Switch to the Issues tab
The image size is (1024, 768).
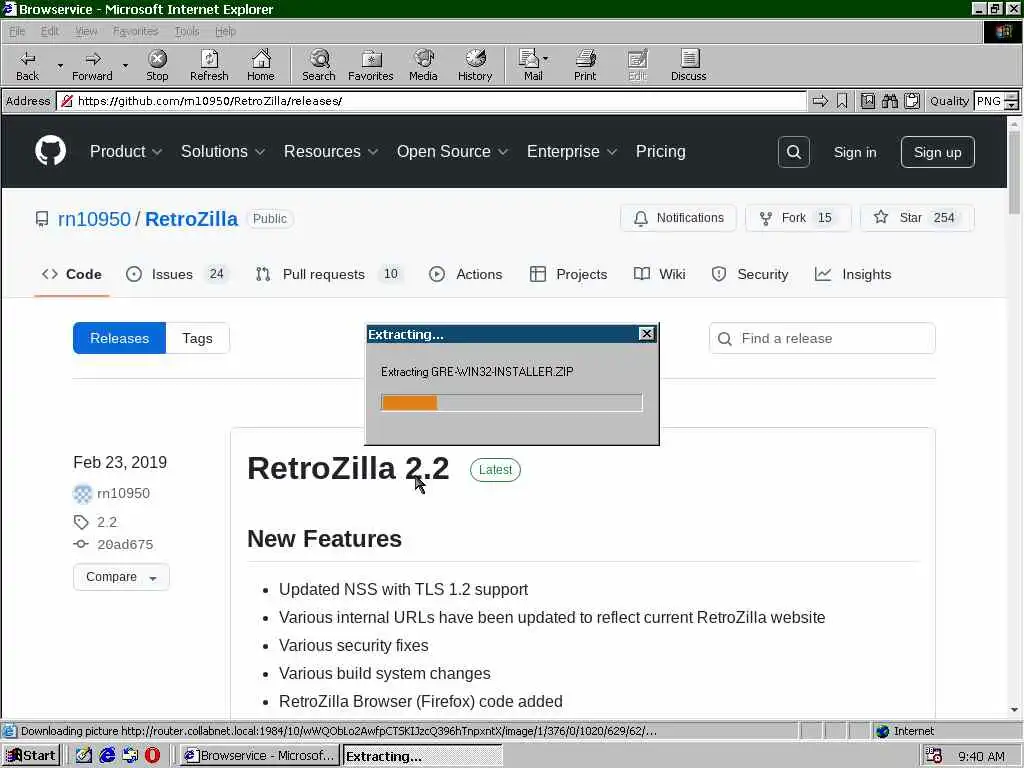[x=175, y=274]
